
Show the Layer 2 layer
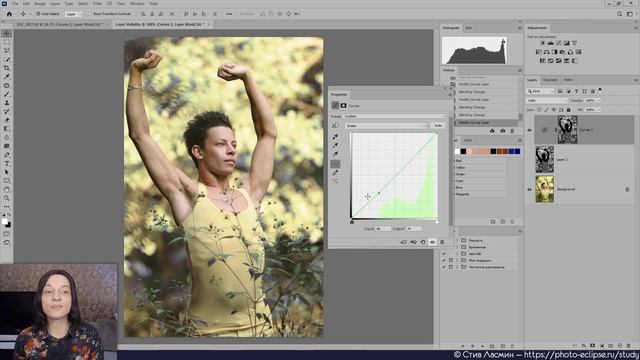529,160
